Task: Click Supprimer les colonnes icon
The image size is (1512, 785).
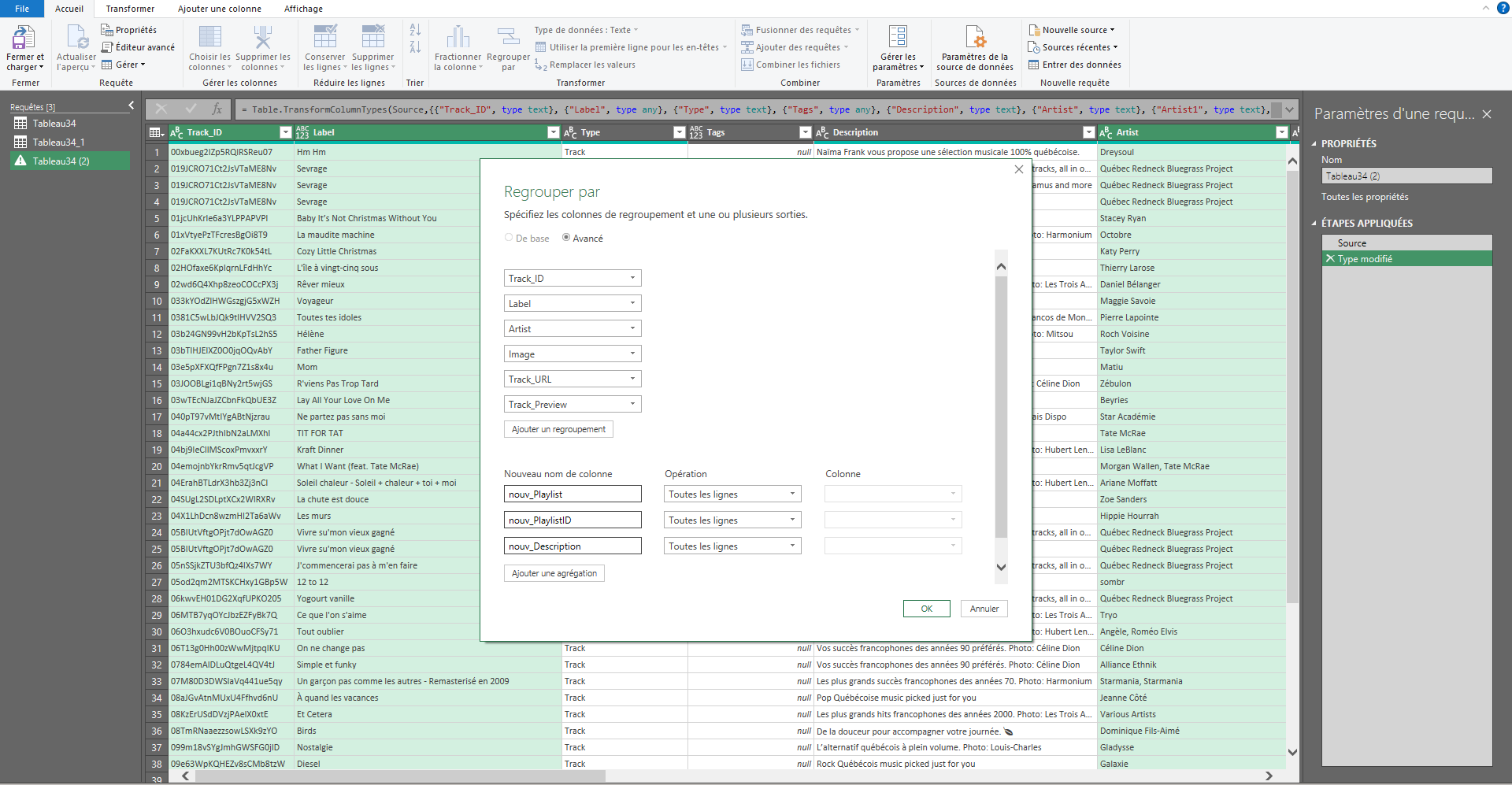Action: point(262,37)
